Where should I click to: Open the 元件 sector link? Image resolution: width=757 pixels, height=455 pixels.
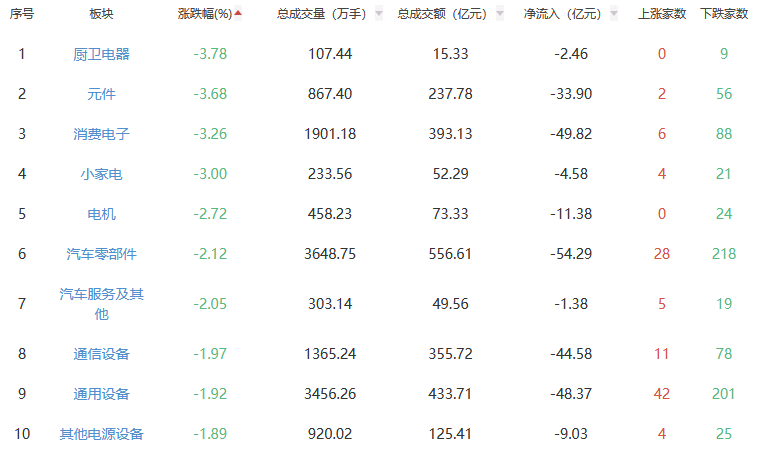[x=101, y=94]
